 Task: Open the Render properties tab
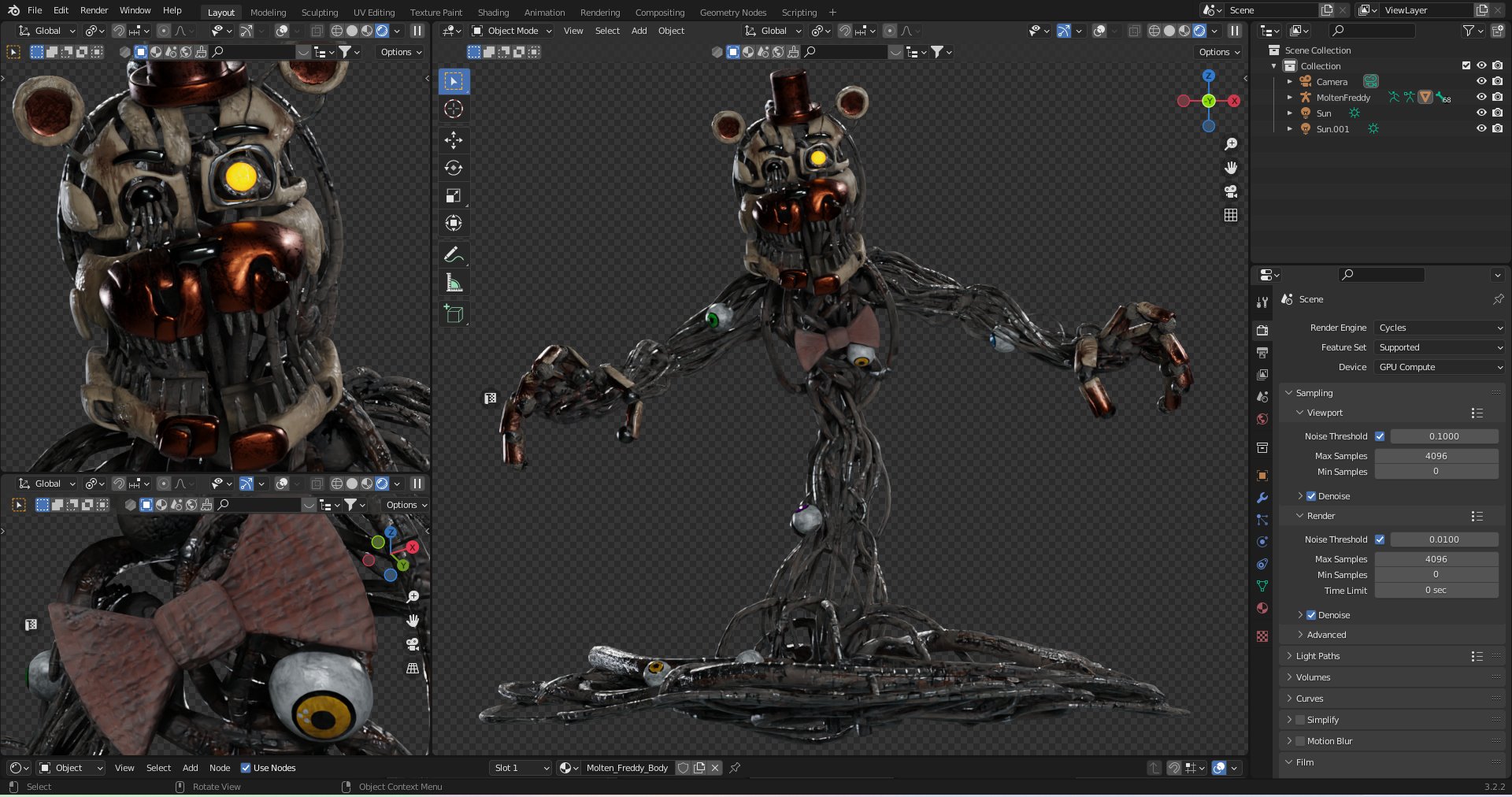(x=1262, y=331)
